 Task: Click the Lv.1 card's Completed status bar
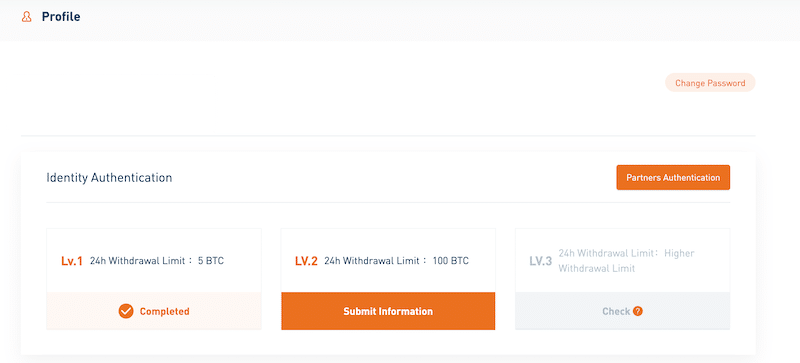click(154, 311)
